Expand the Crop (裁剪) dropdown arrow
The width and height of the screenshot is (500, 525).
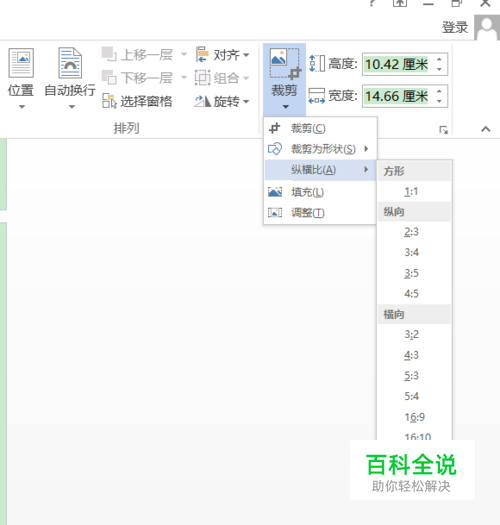(285, 107)
